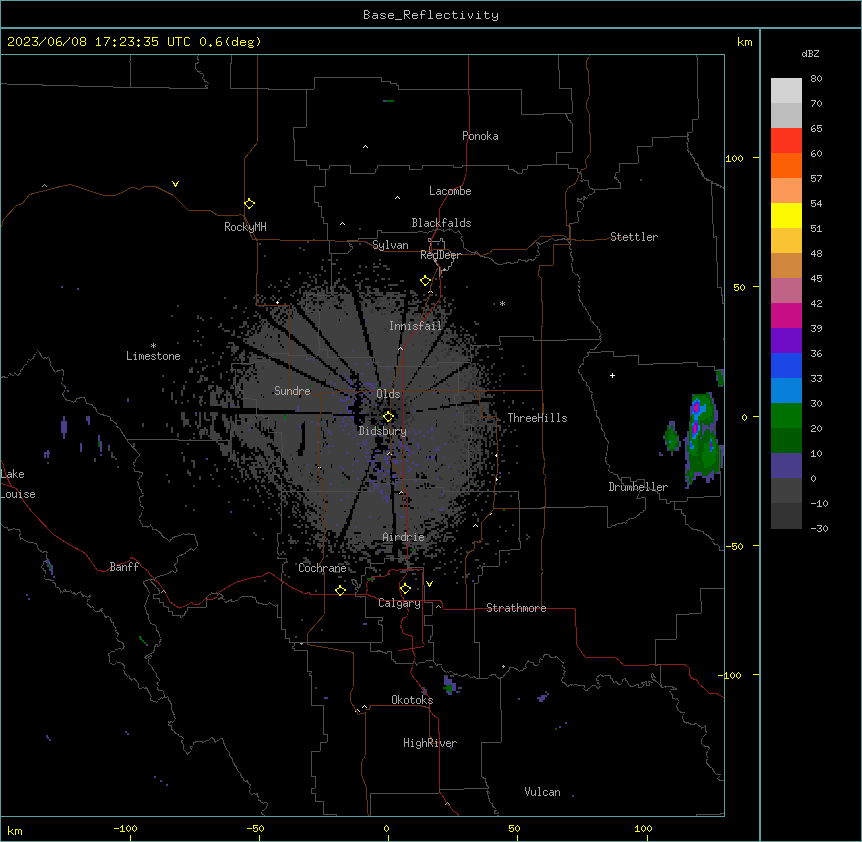Click the Limestone label

pyautogui.click(x=153, y=356)
